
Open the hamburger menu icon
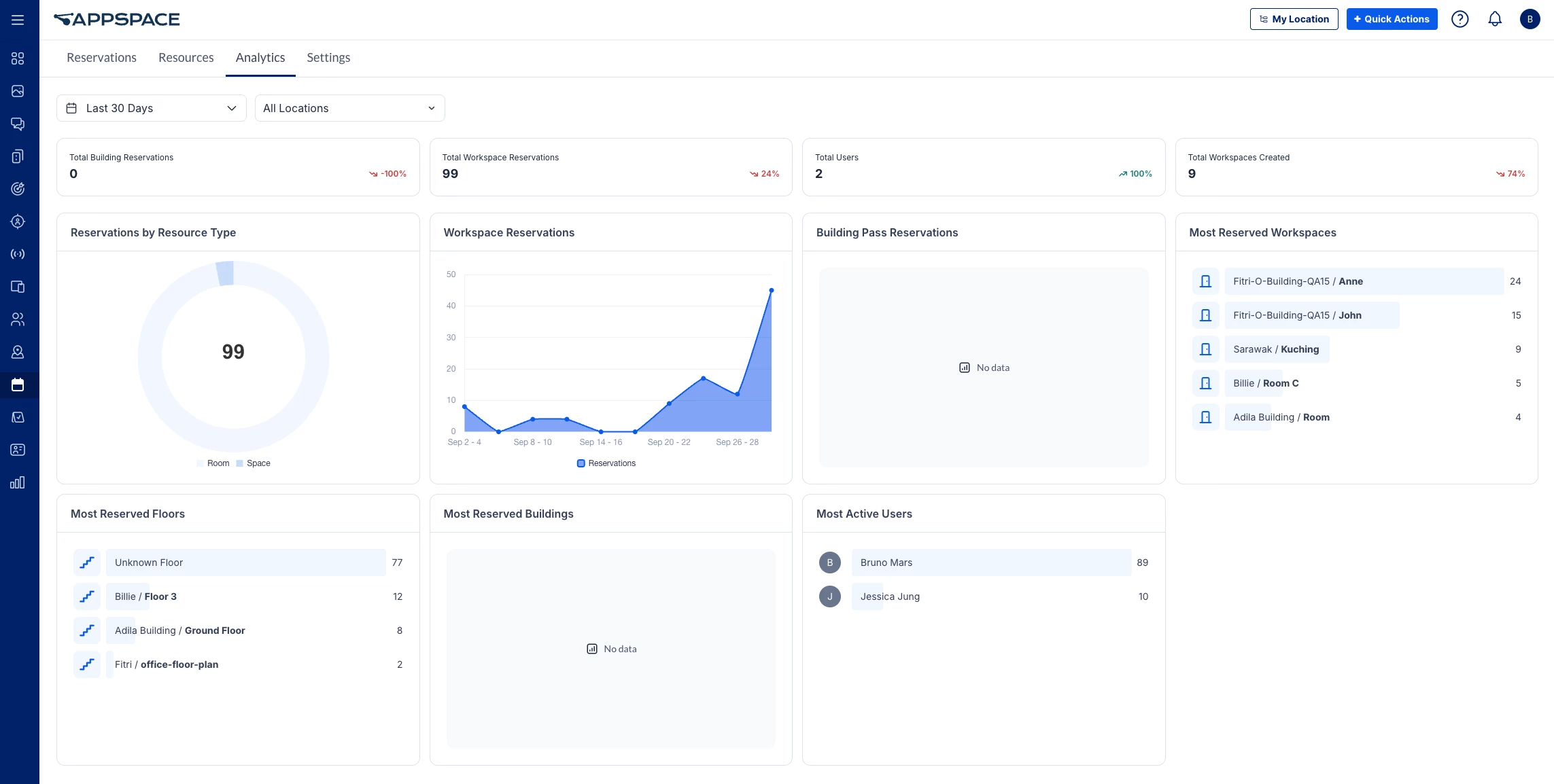(18, 20)
